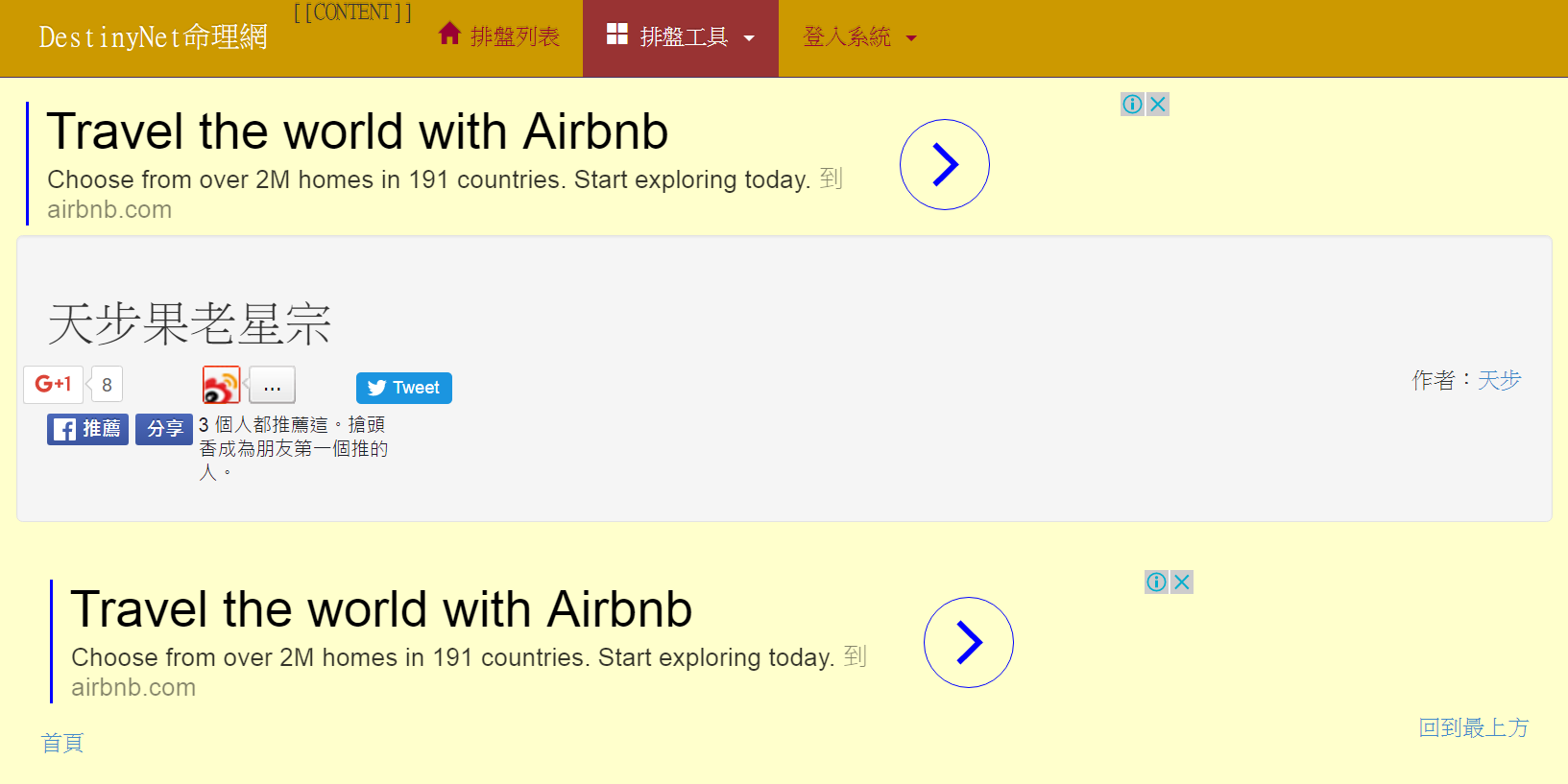This screenshot has width=1568, height=784.
Task: Open the bottom ad's info icon
Action: coord(1156,582)
